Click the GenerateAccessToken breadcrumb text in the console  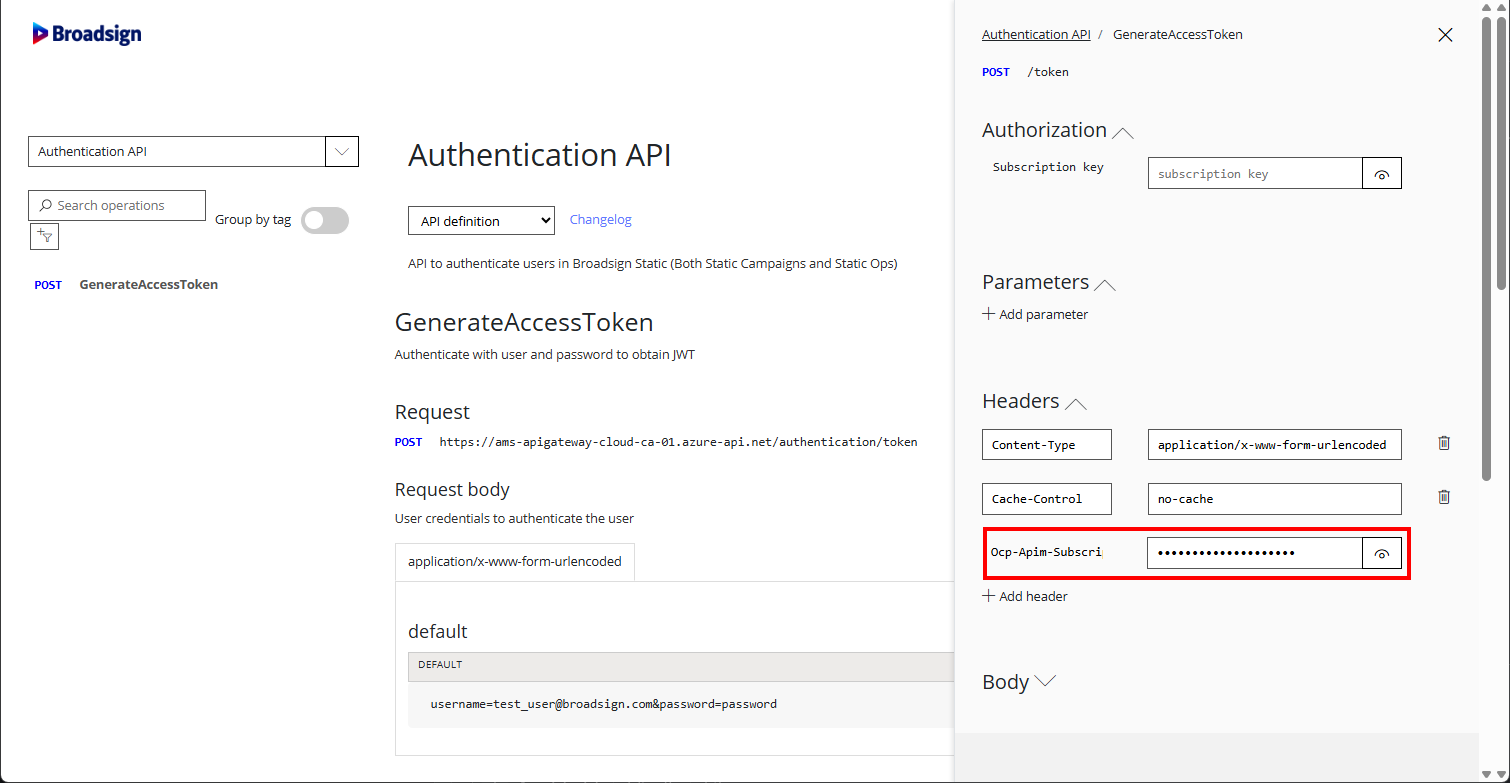[1178, 34]
